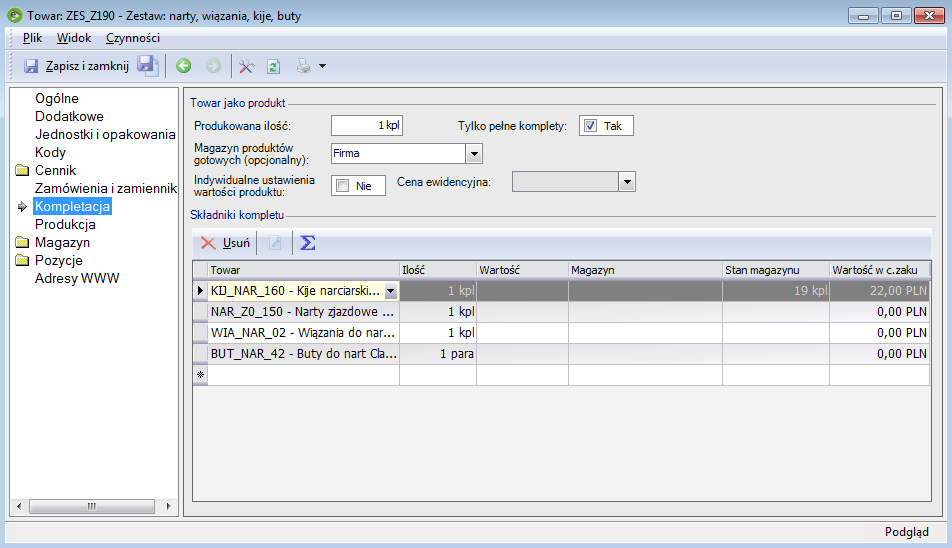
Task: Open the Widok menu
Action: pyautogui.click(x=73, y=38)
